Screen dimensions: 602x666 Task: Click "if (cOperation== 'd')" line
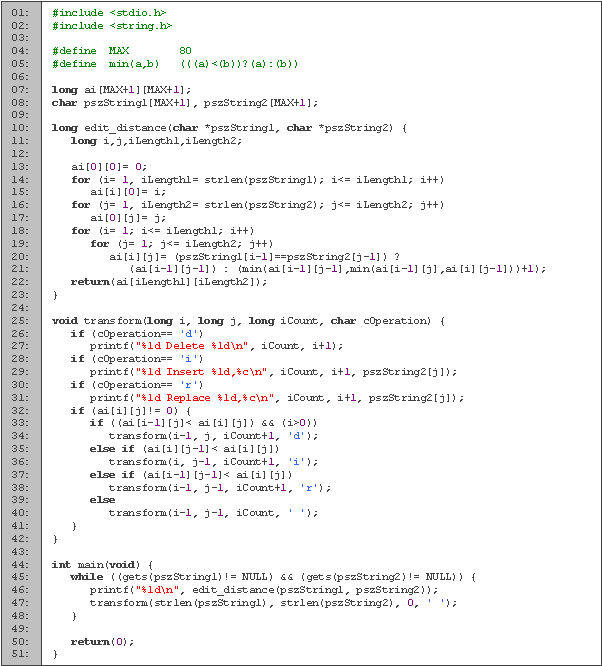(x=137, y=334)
